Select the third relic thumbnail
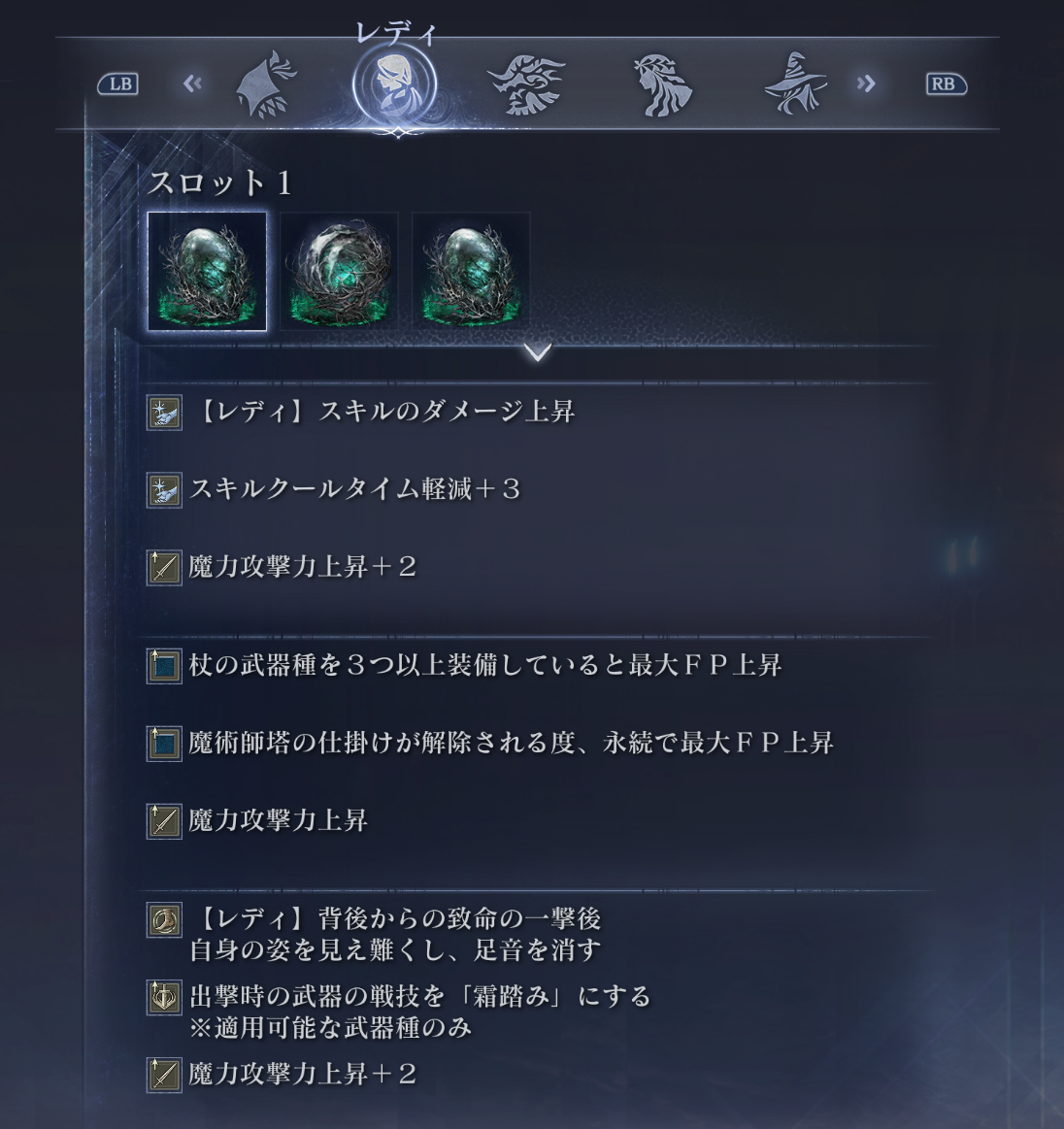The width and height of the screenshot is (1064, 1129). pyautogui.click(x=472, y=272)
